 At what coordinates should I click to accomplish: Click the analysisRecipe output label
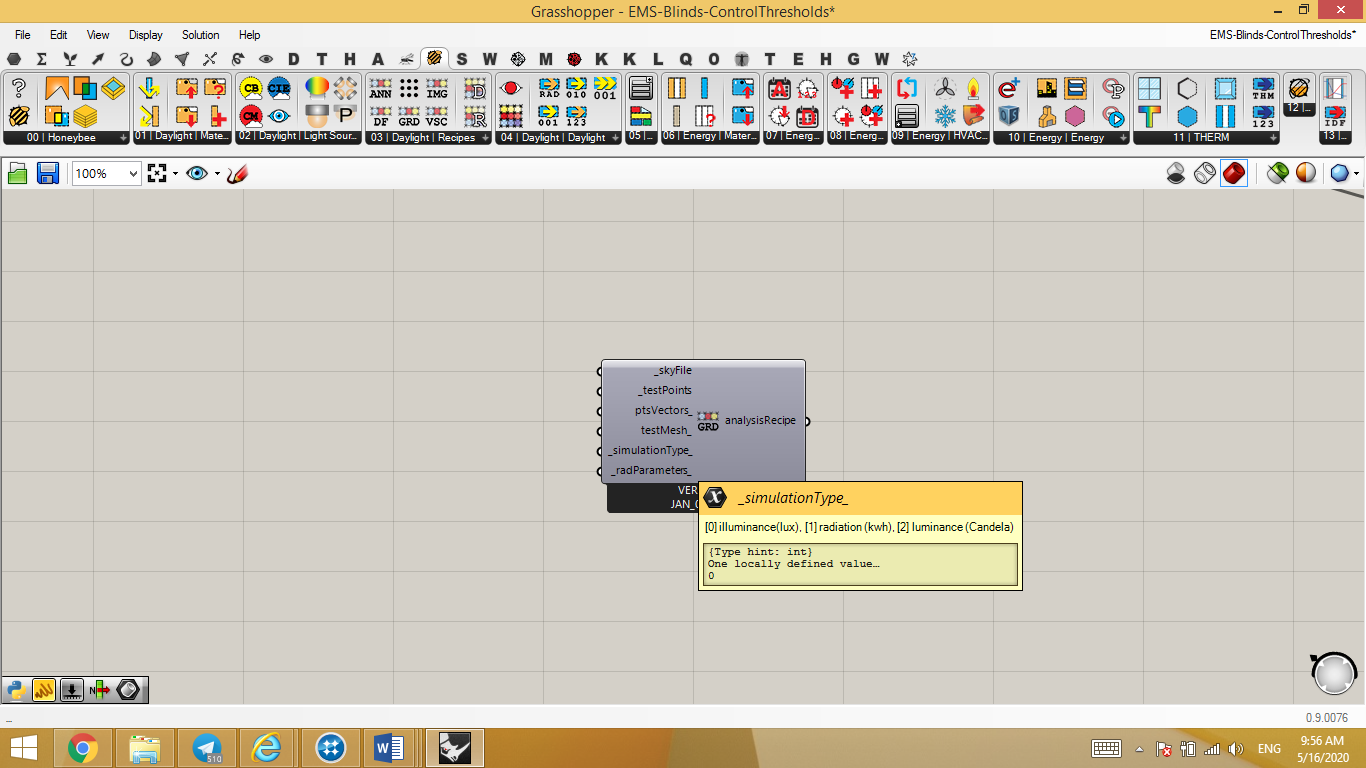tap(760, 420)
